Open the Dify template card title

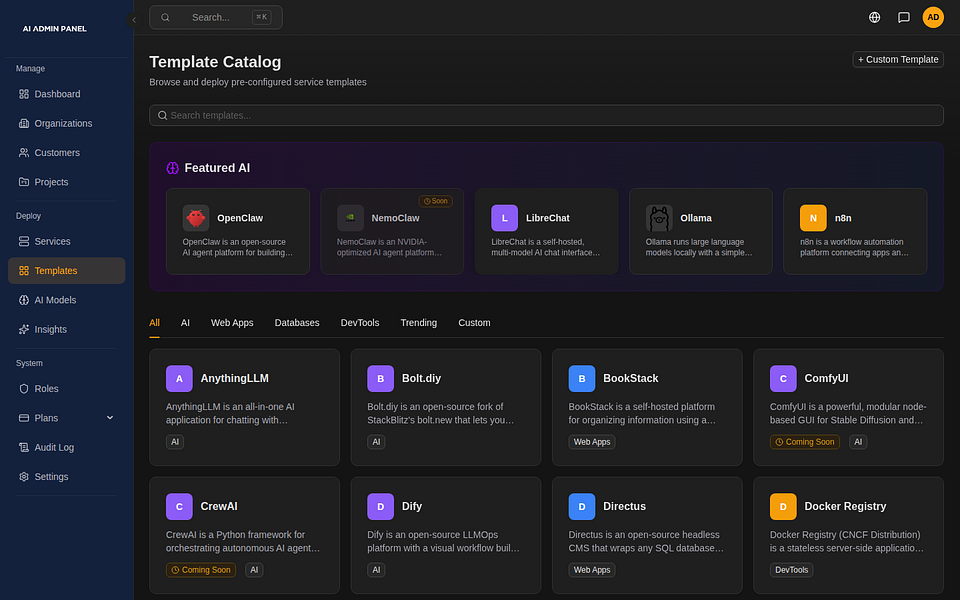[x=412, y=507]
